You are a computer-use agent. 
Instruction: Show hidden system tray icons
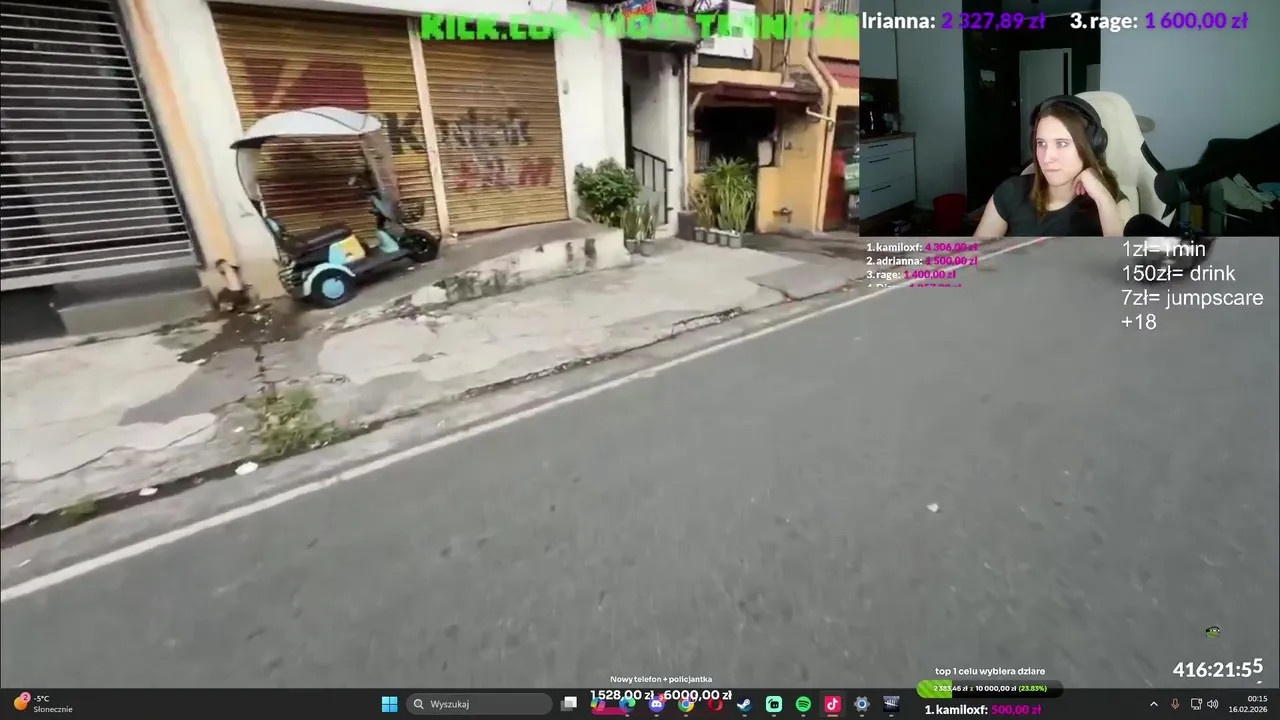coord(1153,704)
